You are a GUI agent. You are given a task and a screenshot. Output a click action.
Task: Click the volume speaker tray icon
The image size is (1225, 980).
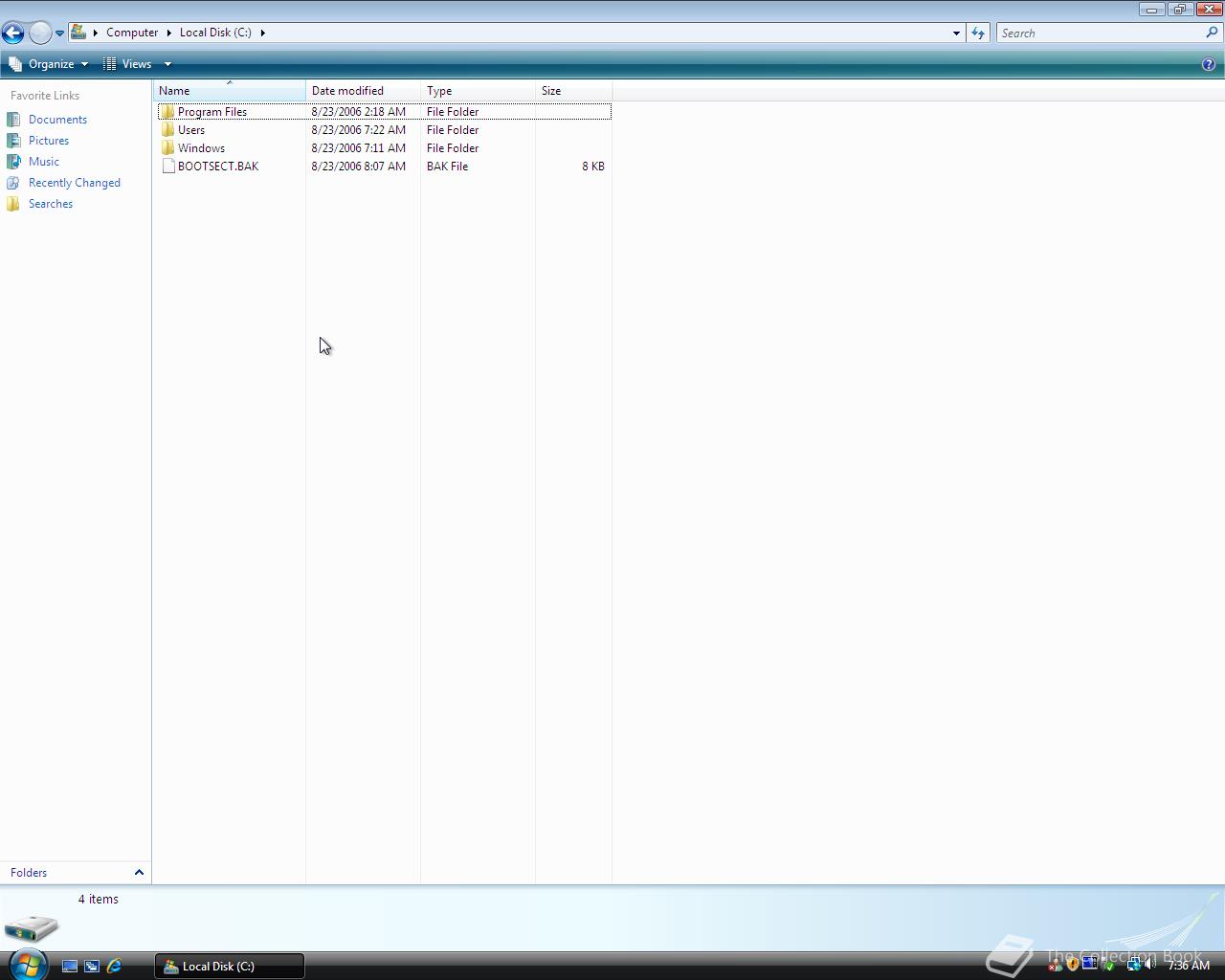(1150, 966)
